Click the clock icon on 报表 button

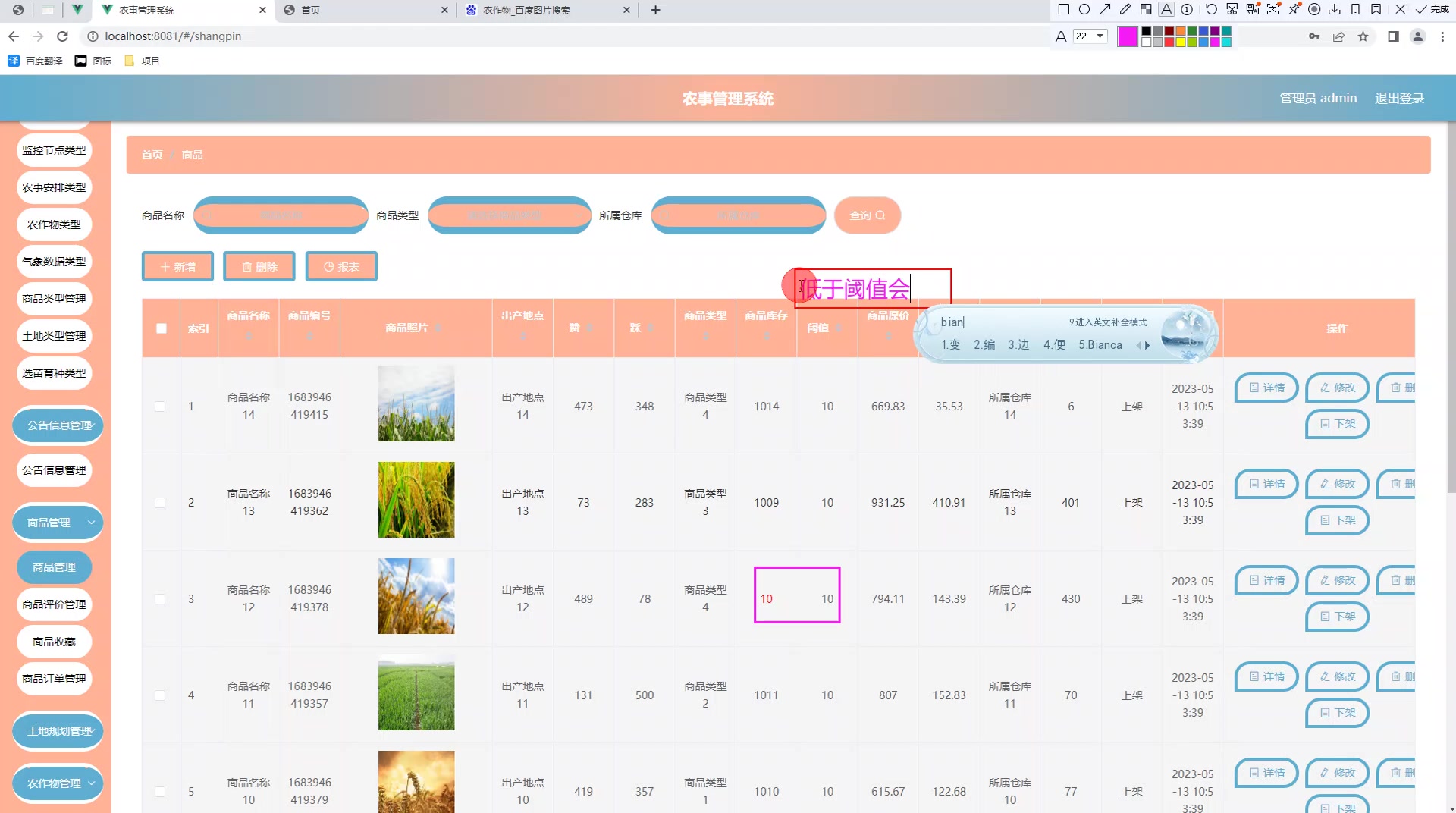click(x=328, y=266)
